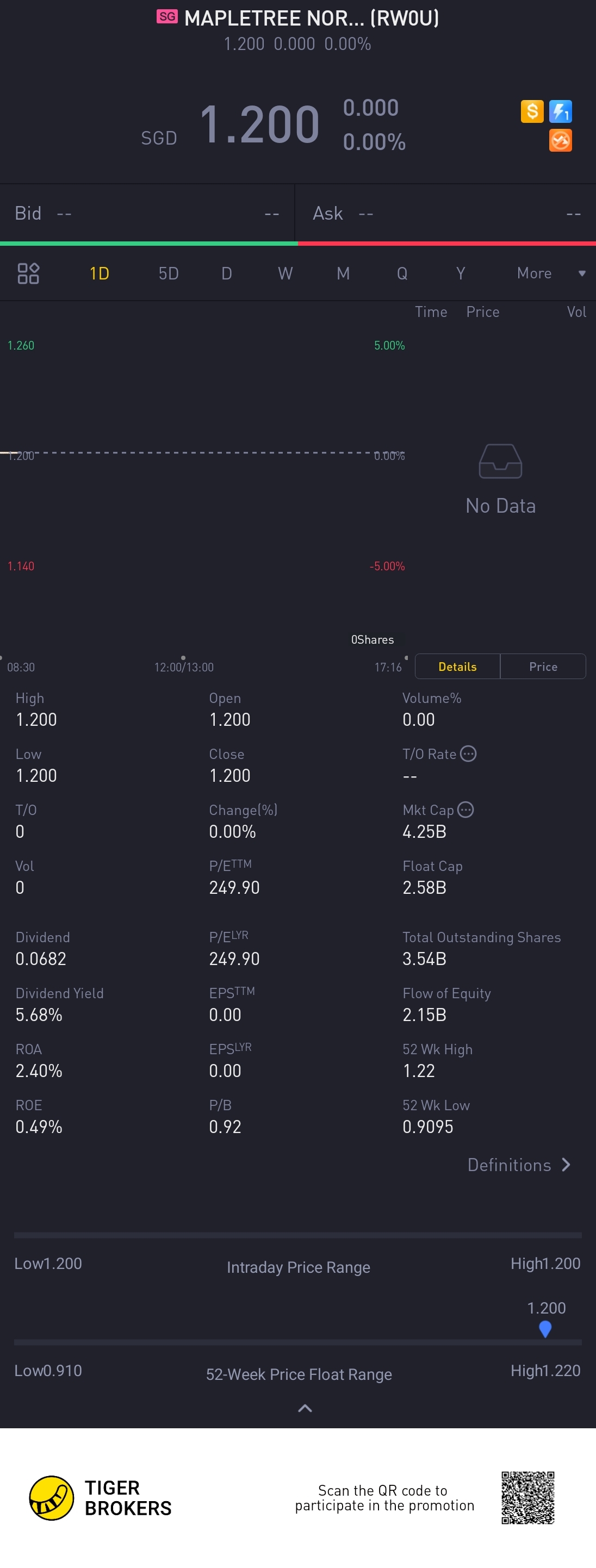The height and width of the screenshot is (1568, 596).
Task: Collapse the details with the up chevron
Action: (305, 1408)
